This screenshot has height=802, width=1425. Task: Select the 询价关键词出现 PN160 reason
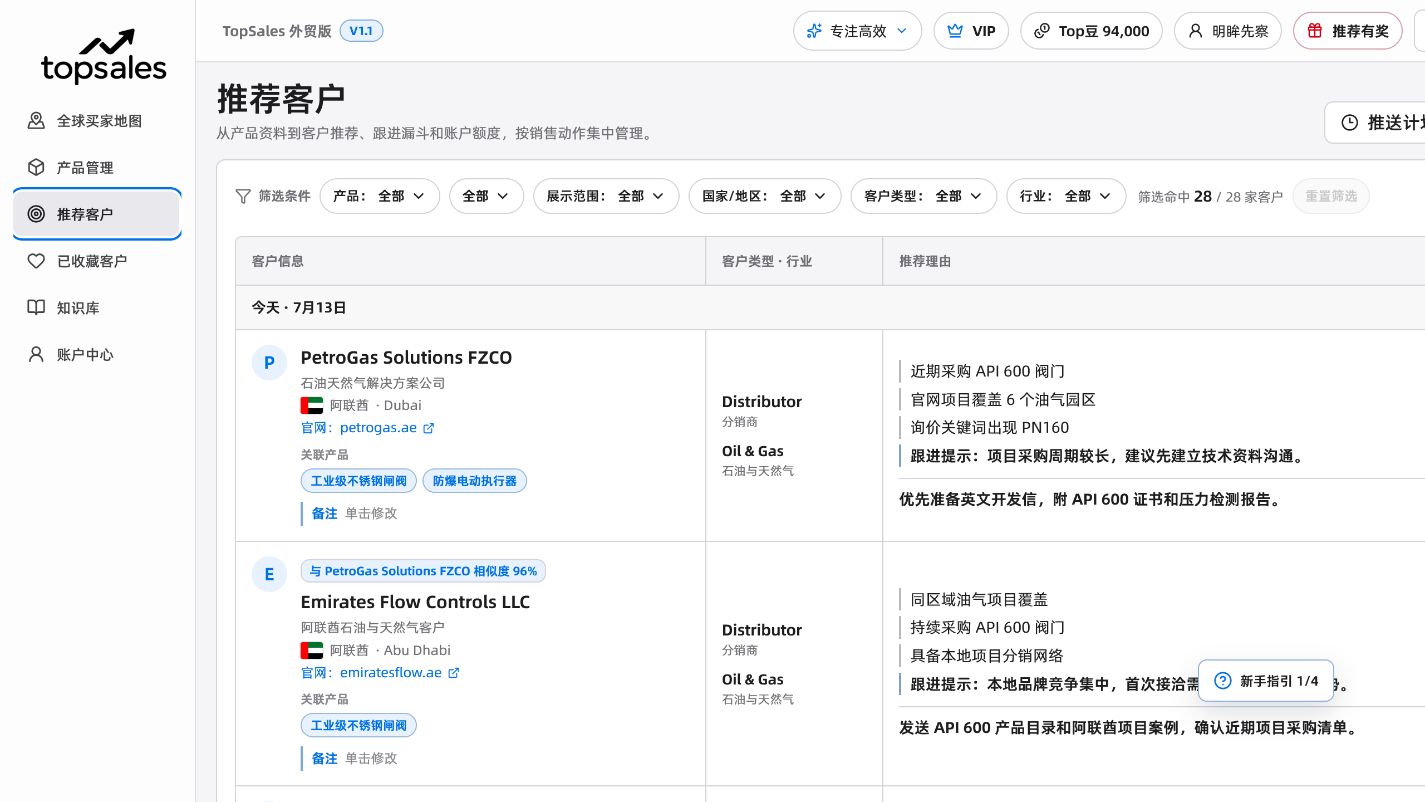tap(990, 427)
